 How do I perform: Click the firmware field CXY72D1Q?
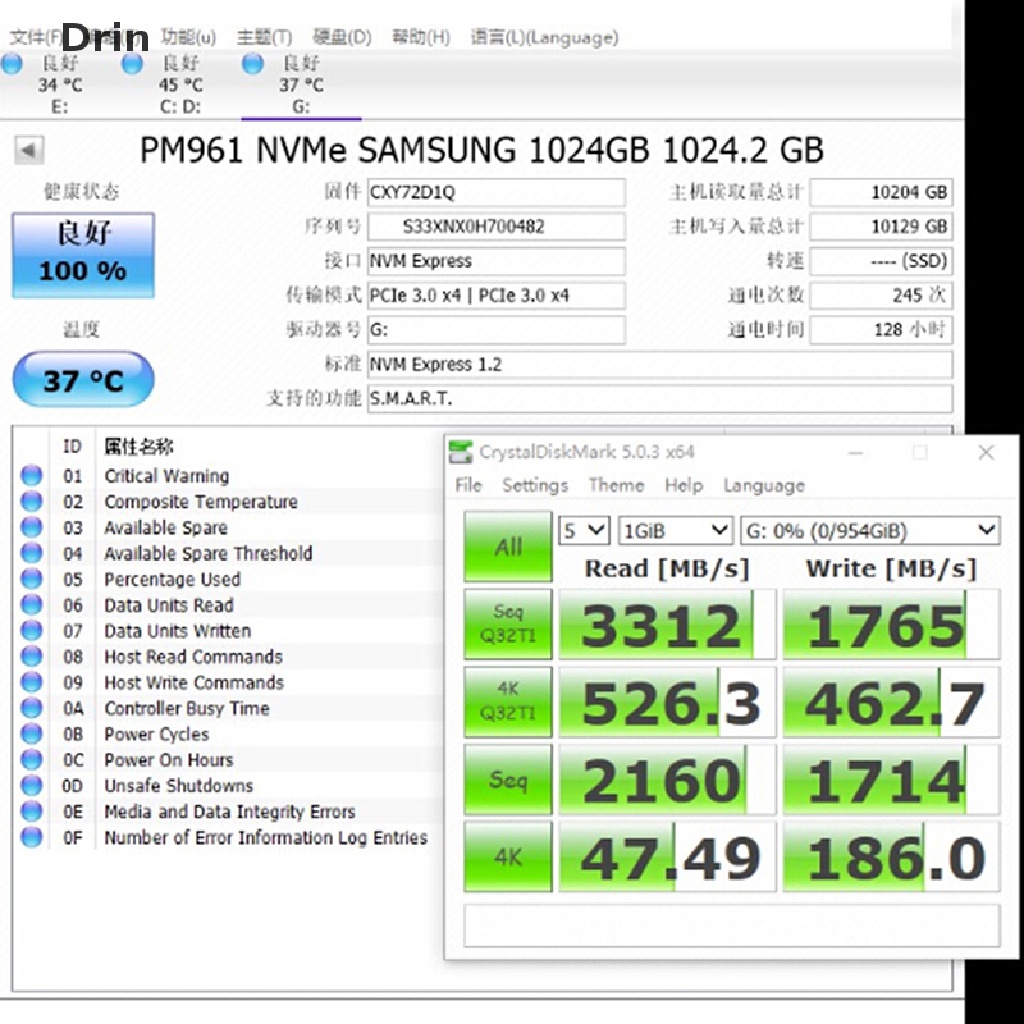(x=496, y=192)
